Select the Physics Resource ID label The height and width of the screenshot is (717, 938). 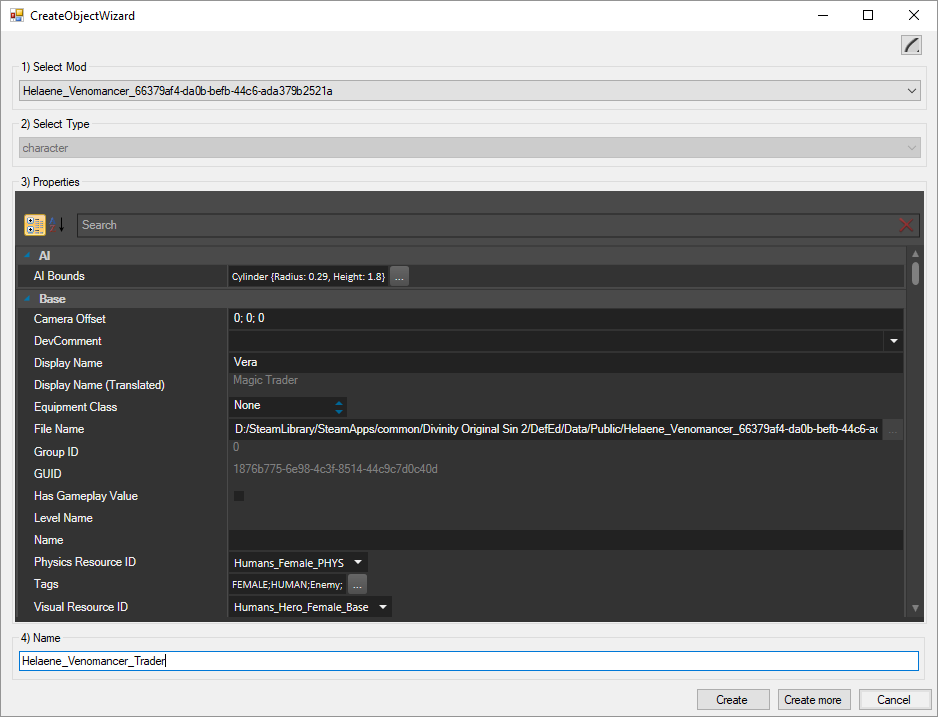pyautogui.click(x=85, y=562)
